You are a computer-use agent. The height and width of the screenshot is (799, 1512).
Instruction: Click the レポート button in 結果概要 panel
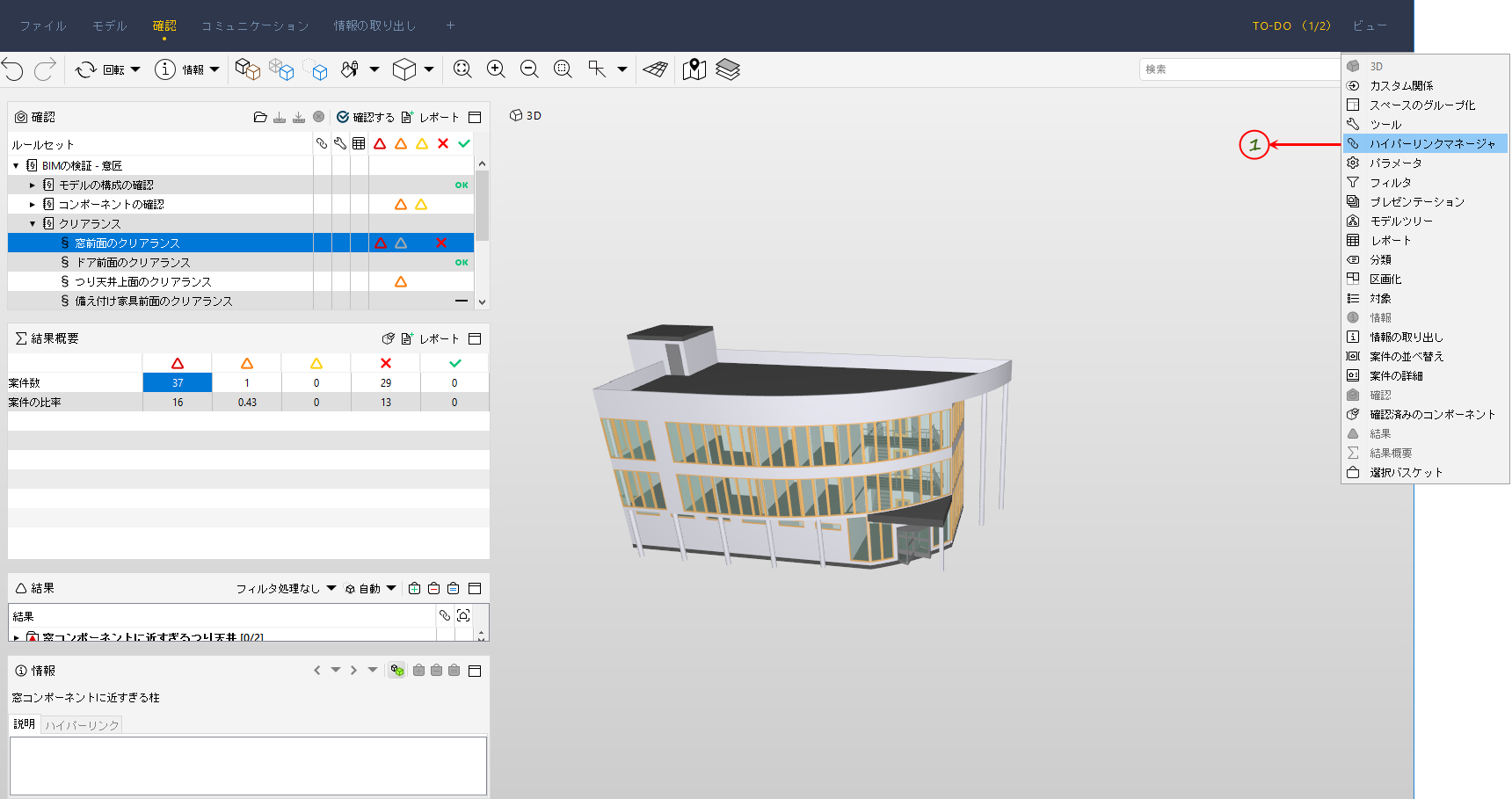click(430, 338)
